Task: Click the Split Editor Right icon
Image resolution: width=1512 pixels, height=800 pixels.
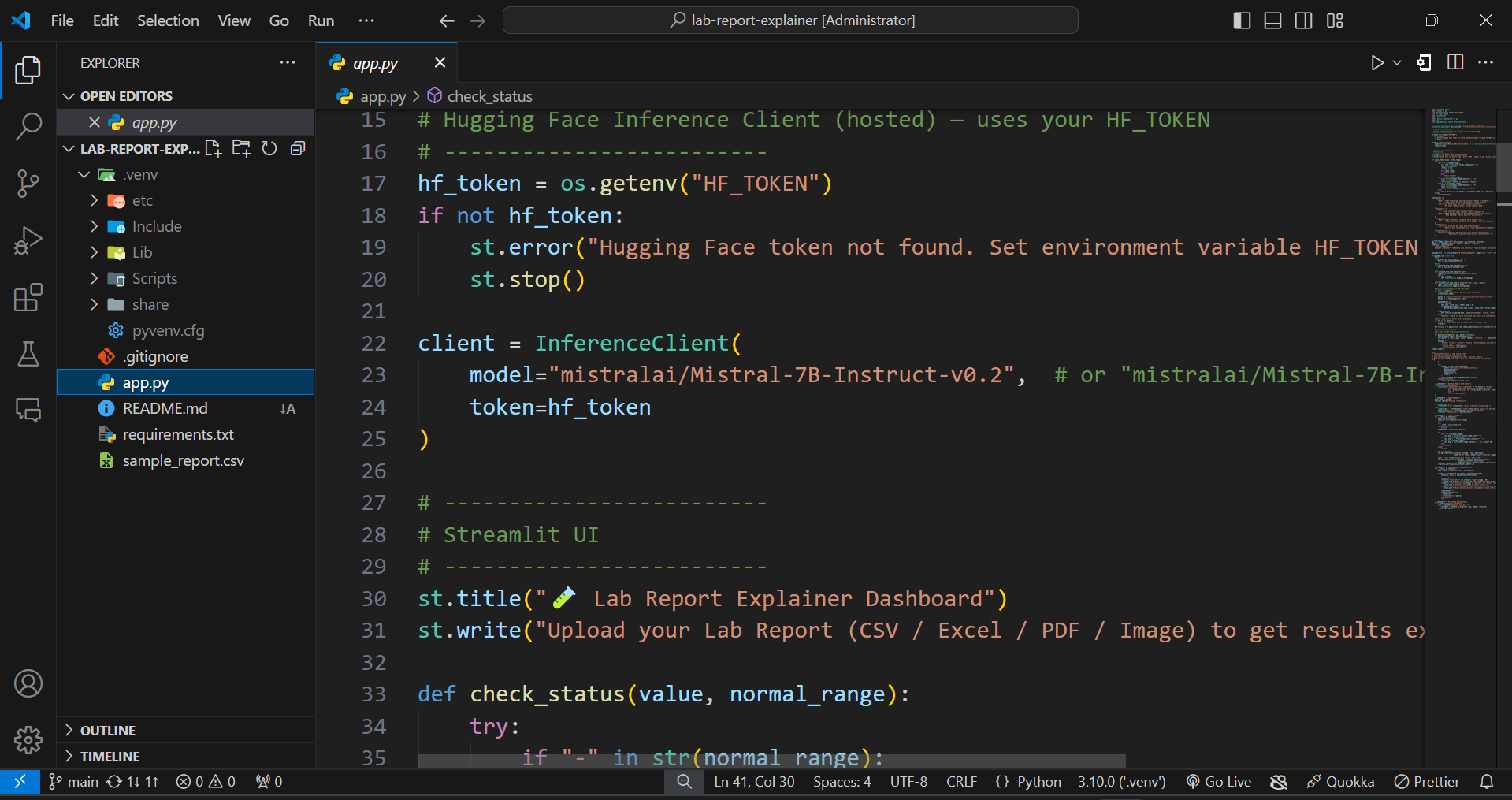Action: (1455, 63)
